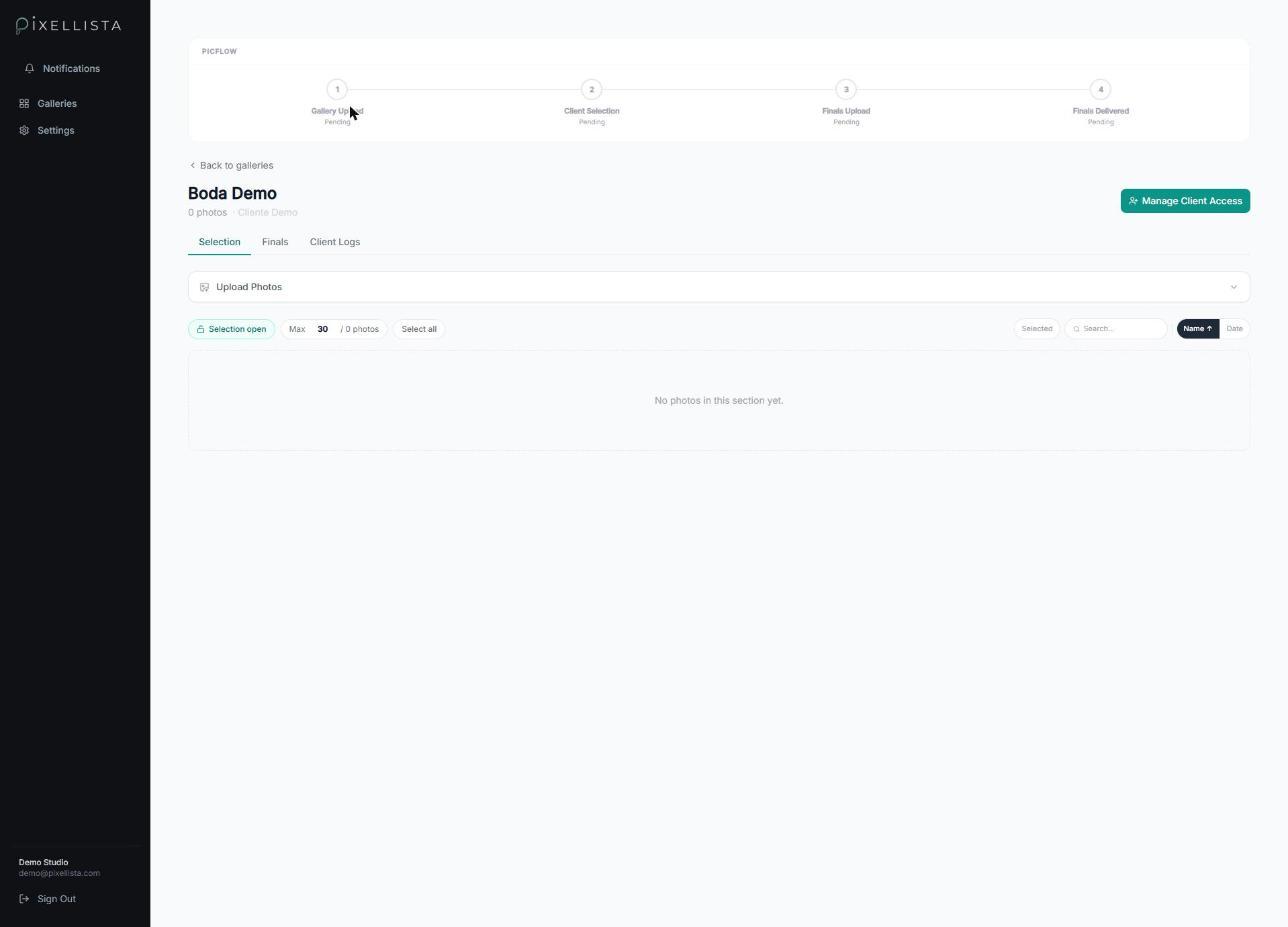This screenshot has width=1288, height=927.
Task: Click the "0 photos" count under the title
Action: [x=207, y=213]
